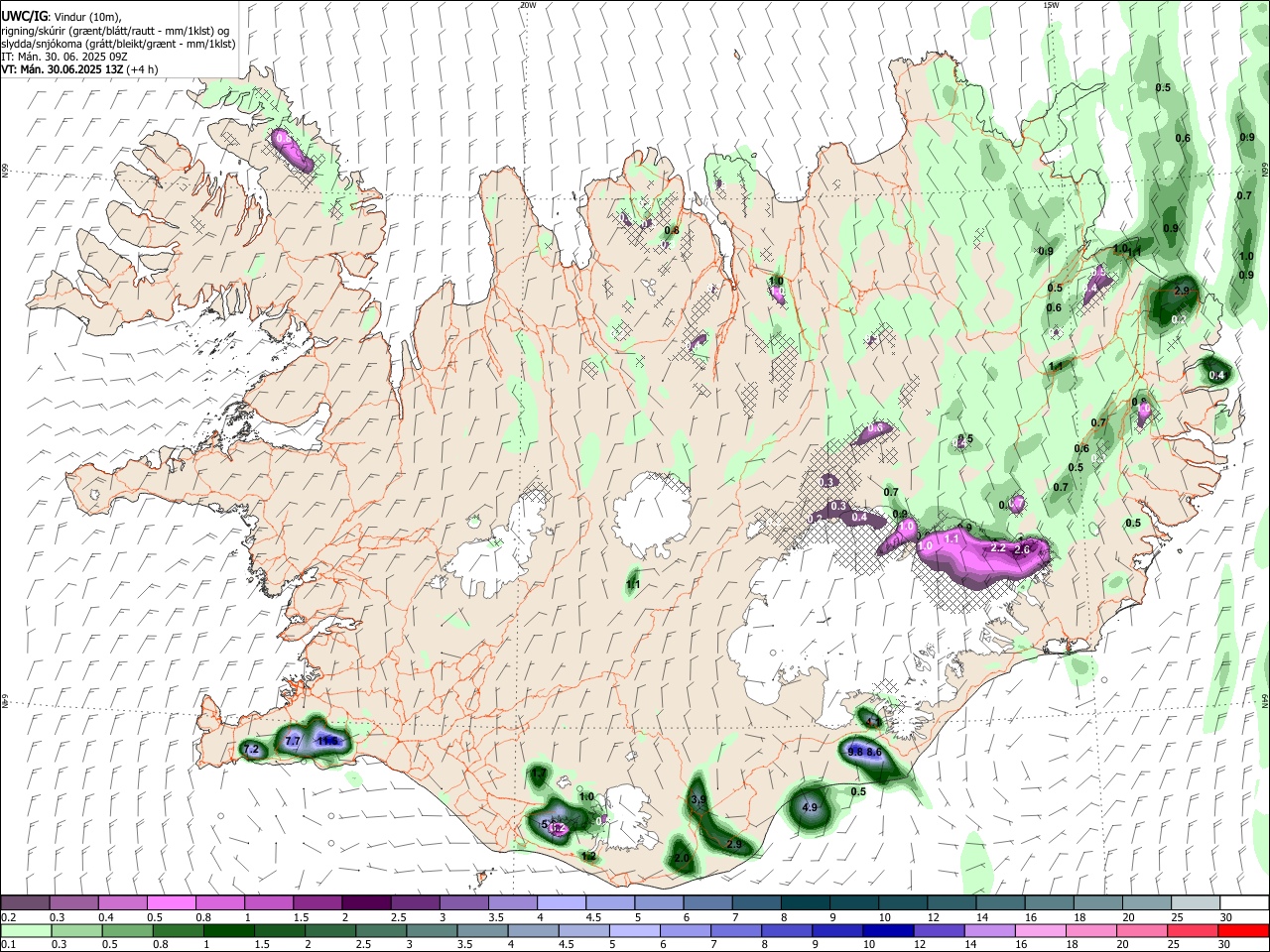
Task: Click the darkest purple swatch labeled 2 in the top legend row
Action: [365, 902]
